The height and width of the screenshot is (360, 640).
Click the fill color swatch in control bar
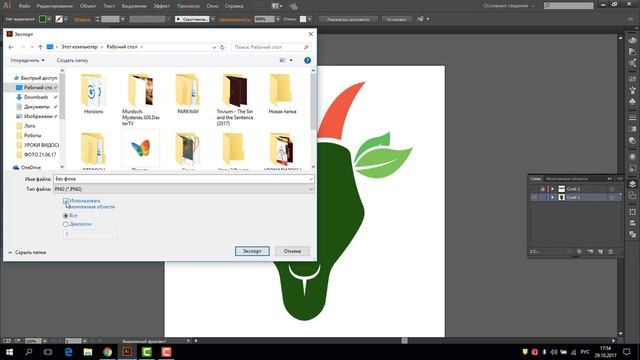coord(42,19)
